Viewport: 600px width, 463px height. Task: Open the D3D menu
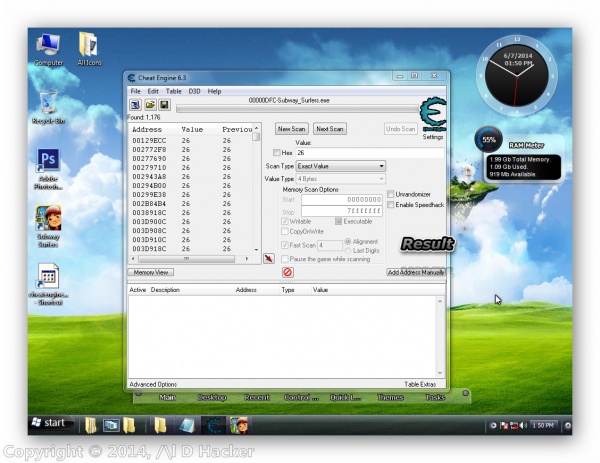click(193, 91)
